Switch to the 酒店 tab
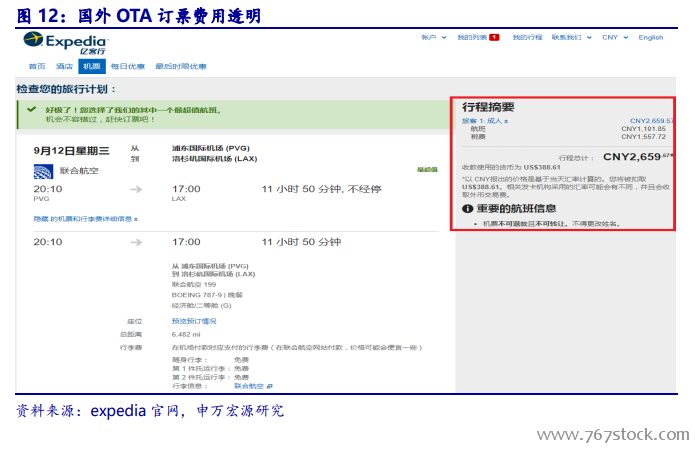Viewport: 695px width, 449px height. coord(64,66)
